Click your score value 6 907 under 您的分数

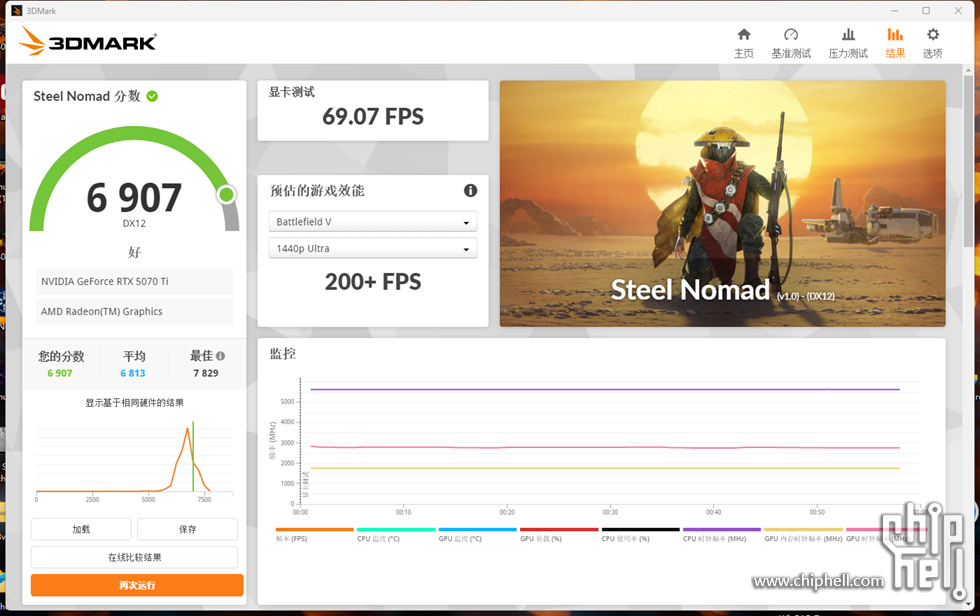coord(60,373)
